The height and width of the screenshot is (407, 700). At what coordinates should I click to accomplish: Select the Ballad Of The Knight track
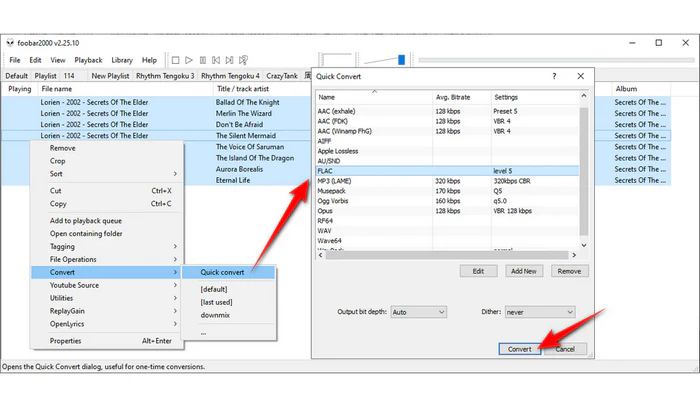[248, 102]
